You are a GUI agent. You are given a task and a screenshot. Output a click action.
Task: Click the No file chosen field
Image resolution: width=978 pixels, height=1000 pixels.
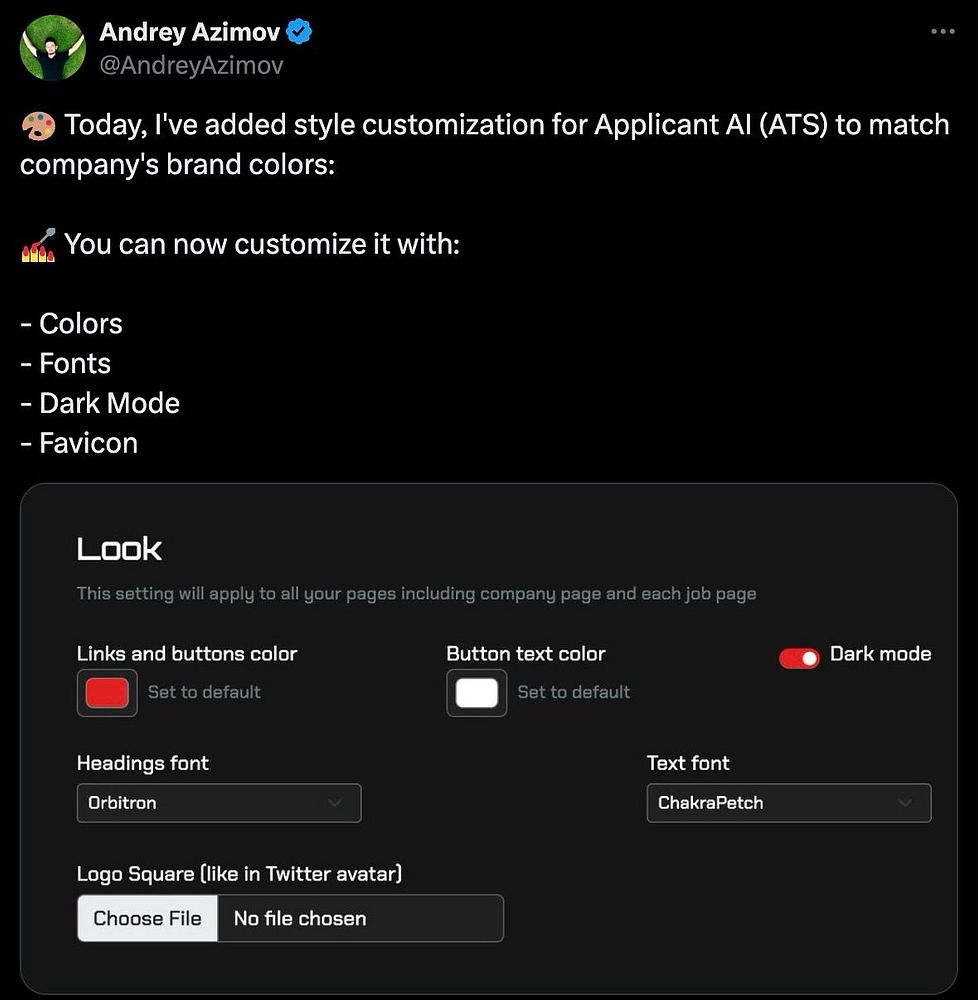360,918
